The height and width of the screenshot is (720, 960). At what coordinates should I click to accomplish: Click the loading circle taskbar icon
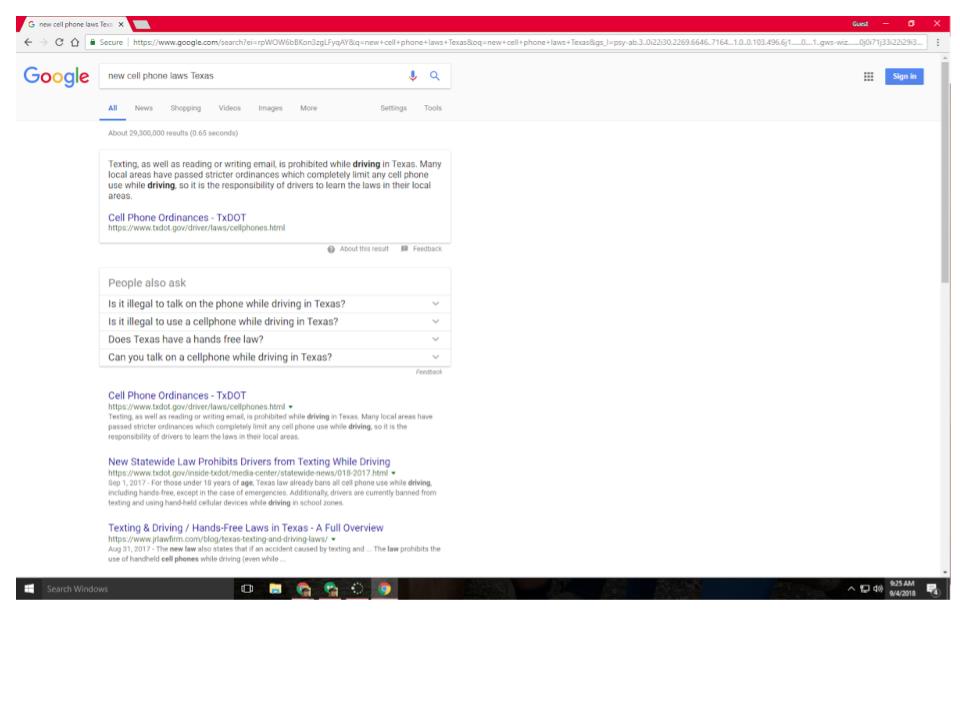coord(357,588)
